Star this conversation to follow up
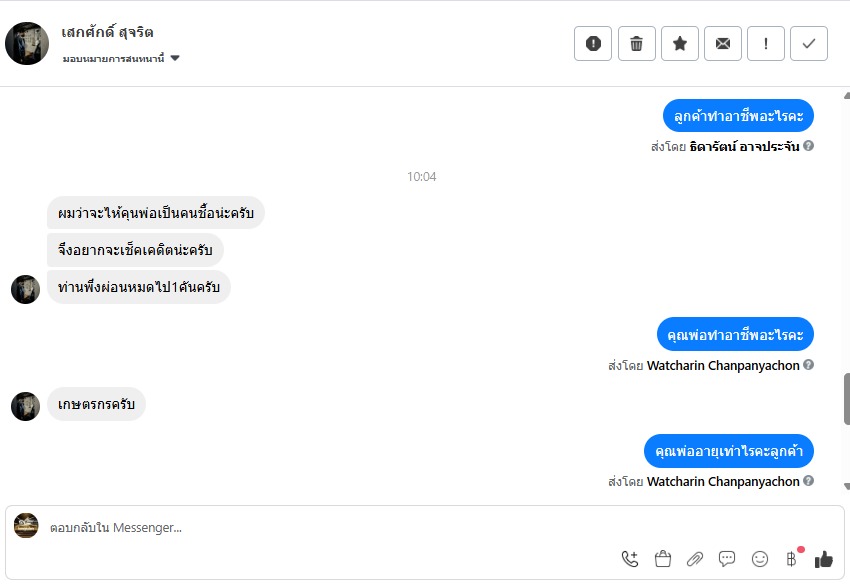The height and width of the screenshot is (584, 850). pyautogui.click(x=680, y=43)
